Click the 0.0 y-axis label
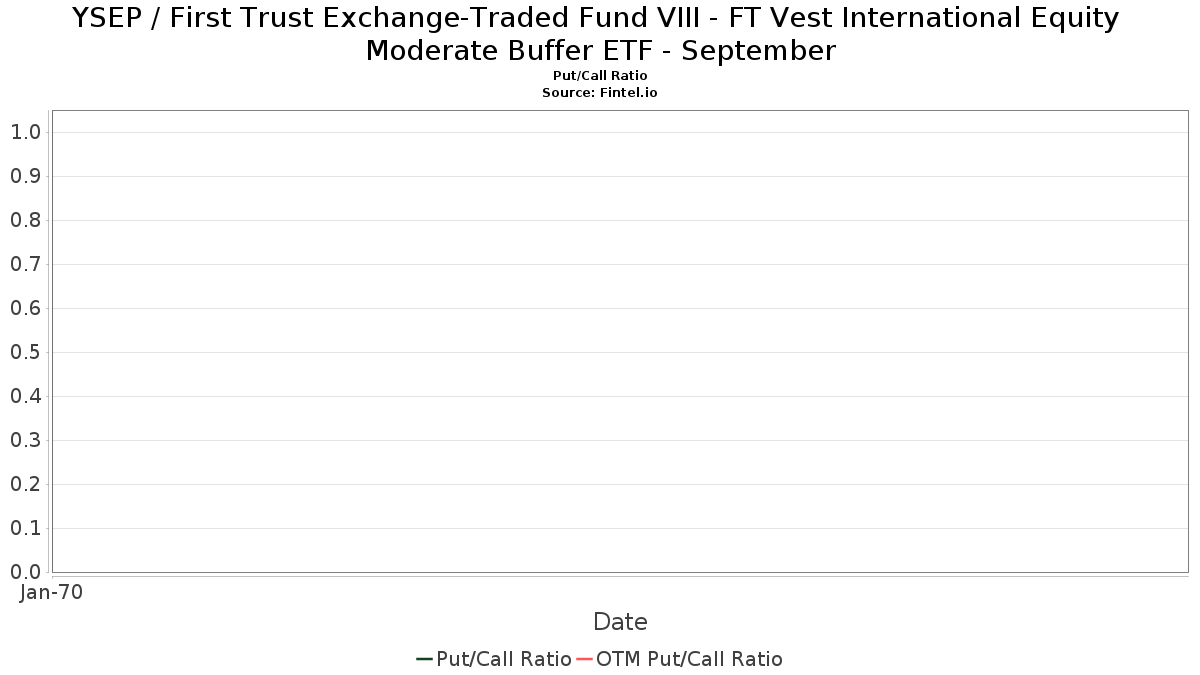 click(25, 572)
